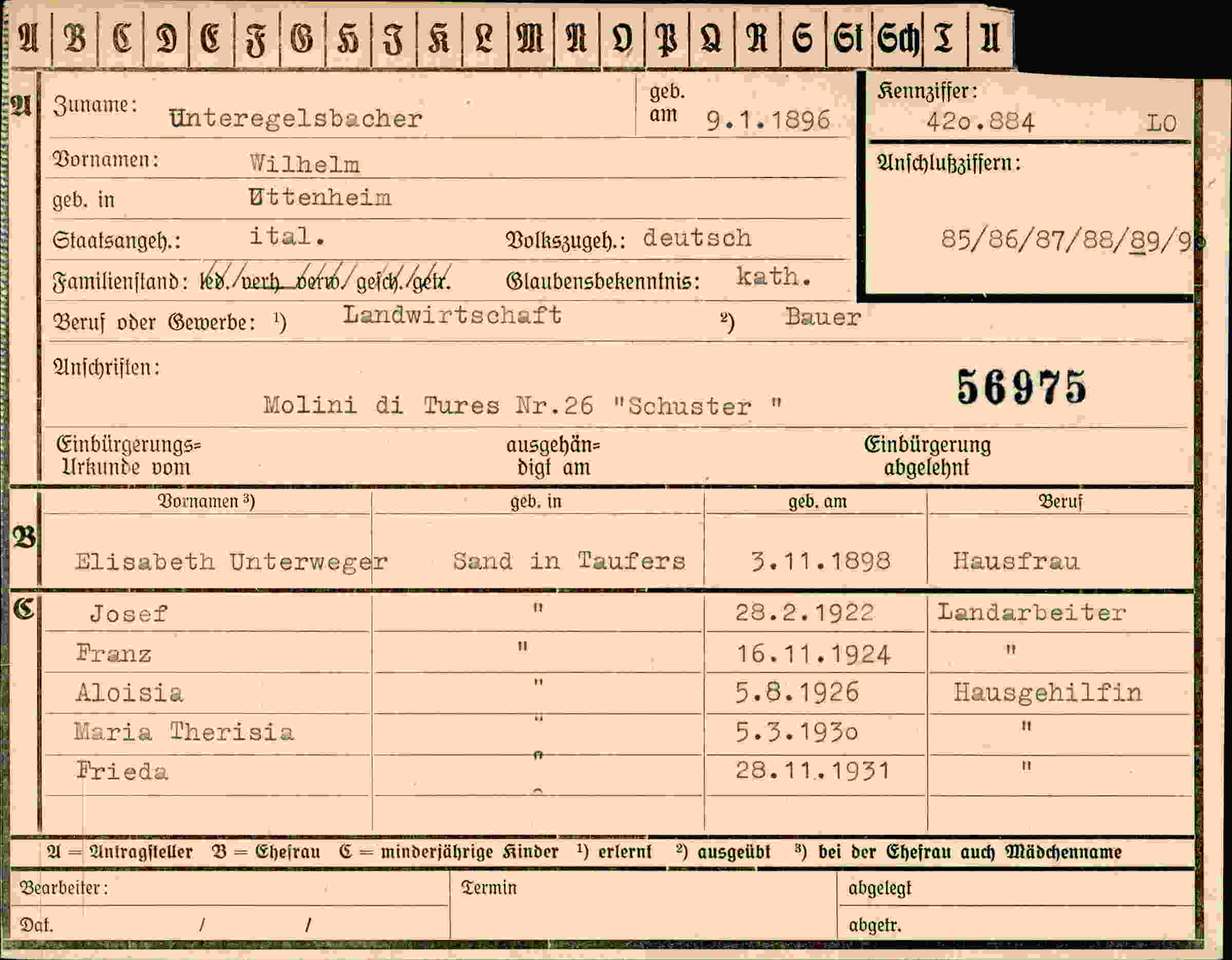Click the "Glaubensbekenntnis:" label
The width and height of the screenshot is (1232, 960).
tap(603, 281)
